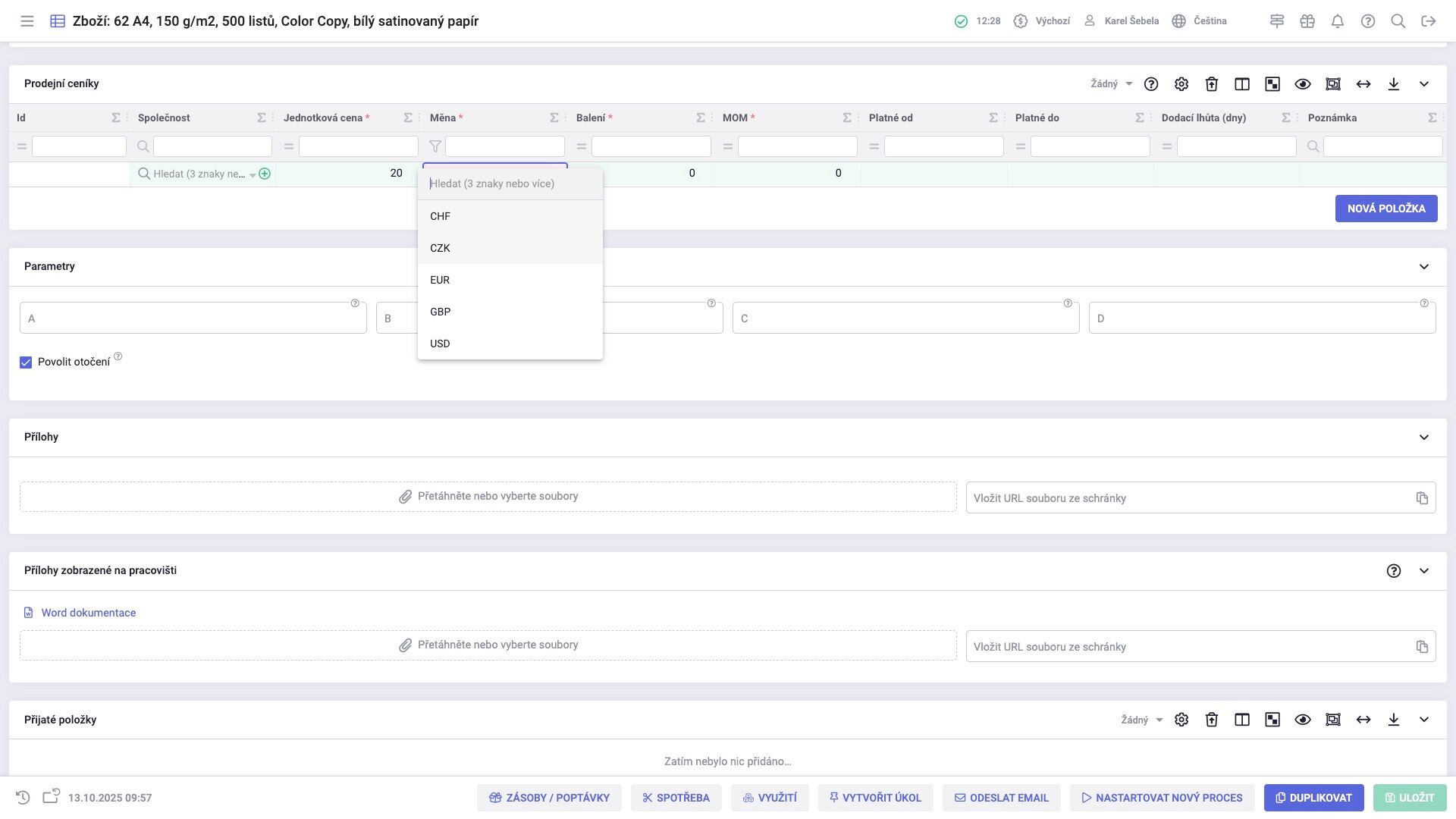The image size is (1456, 819).
Task: Toggle eye visibility icon in Prodejní ceníky
Action: tap(1303, 84)
